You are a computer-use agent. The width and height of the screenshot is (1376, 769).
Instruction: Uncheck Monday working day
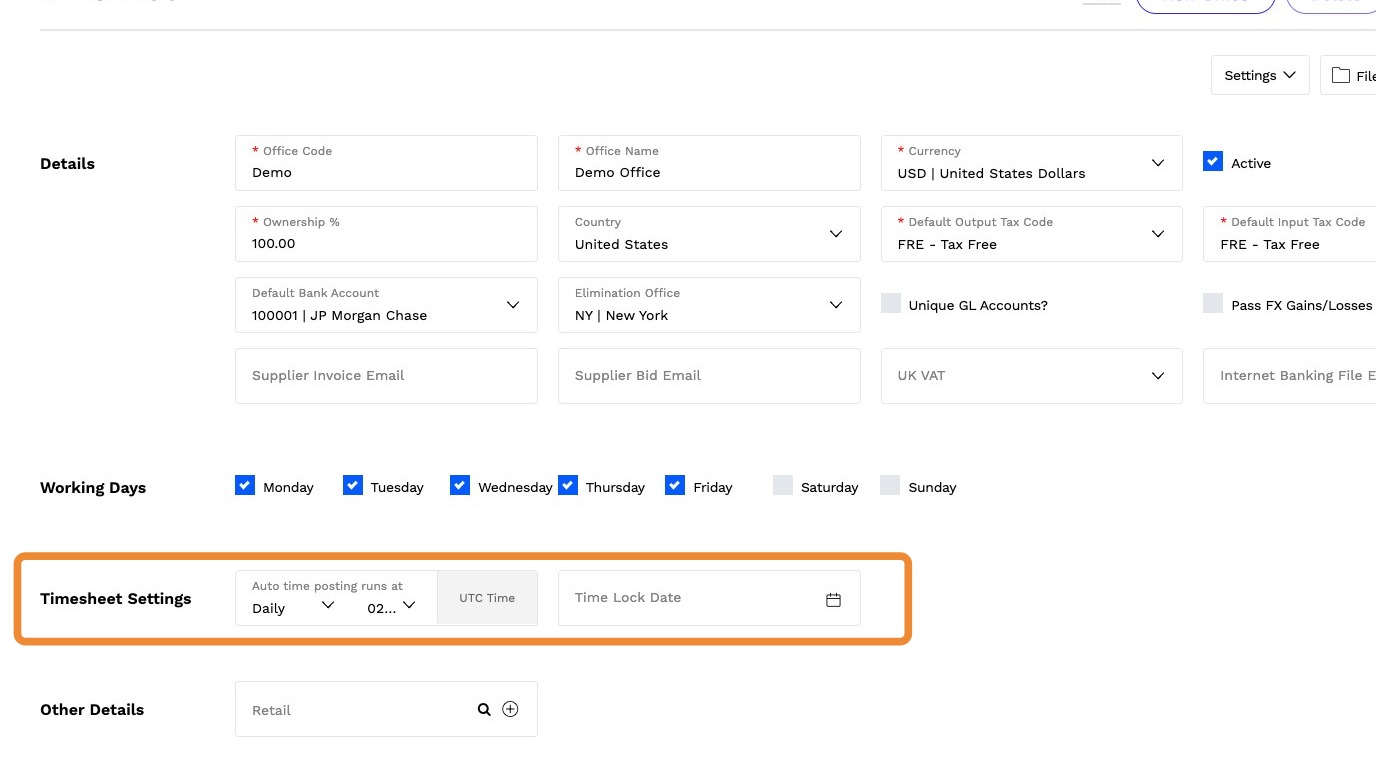pos(245,486)
